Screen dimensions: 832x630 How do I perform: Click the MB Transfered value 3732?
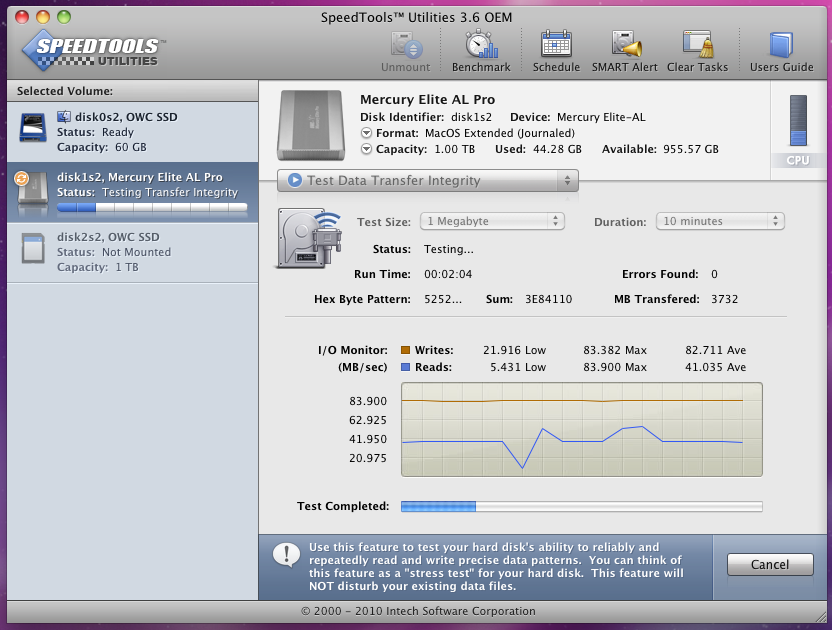(724, 299)
